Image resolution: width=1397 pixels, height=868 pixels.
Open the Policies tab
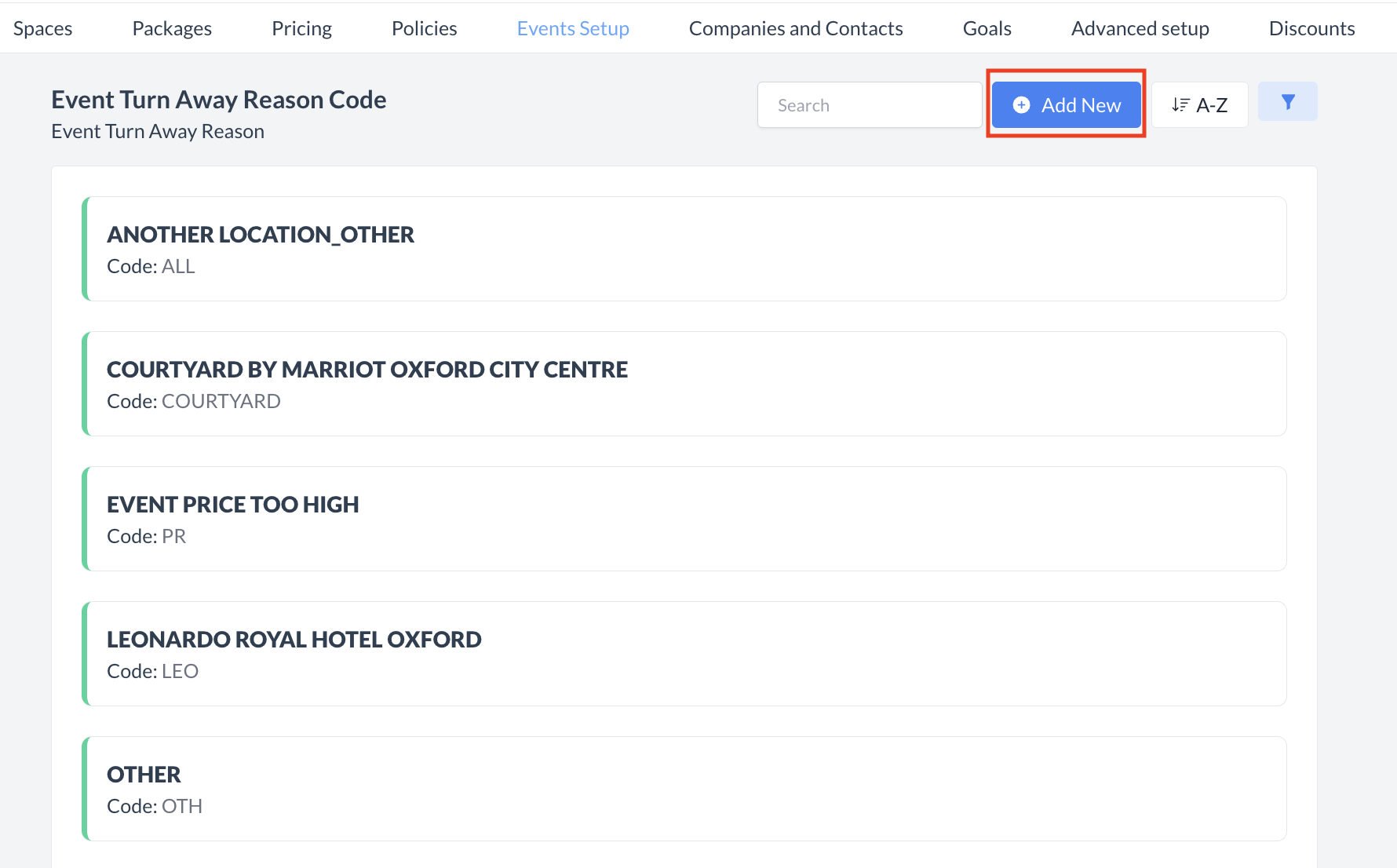pyautogui.click(x=424, y=28)
